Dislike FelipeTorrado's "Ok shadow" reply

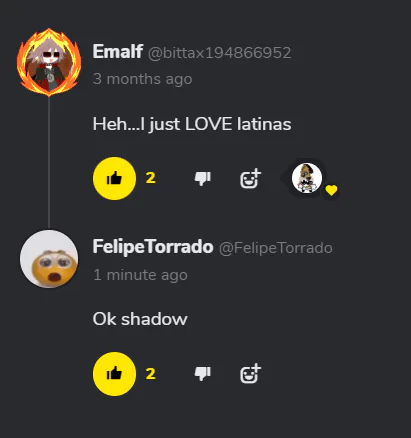[203, 374]
